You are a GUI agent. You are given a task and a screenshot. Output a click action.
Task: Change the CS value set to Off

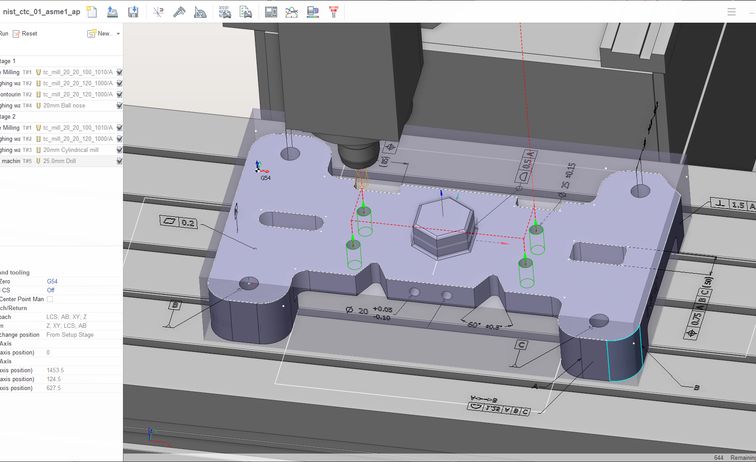click(x=51, y=290)
